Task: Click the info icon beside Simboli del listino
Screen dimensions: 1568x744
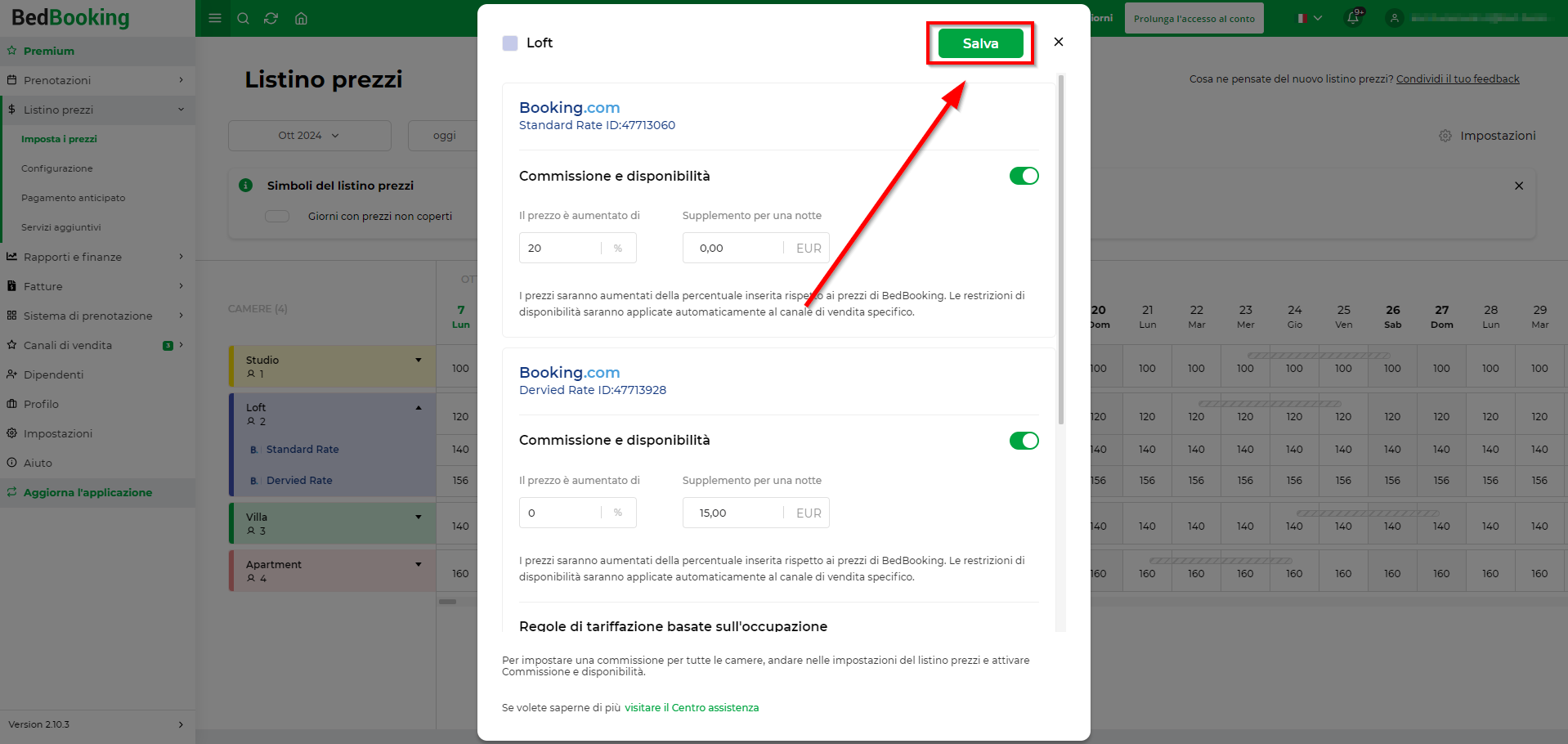Action: click(x=245, y=186)
